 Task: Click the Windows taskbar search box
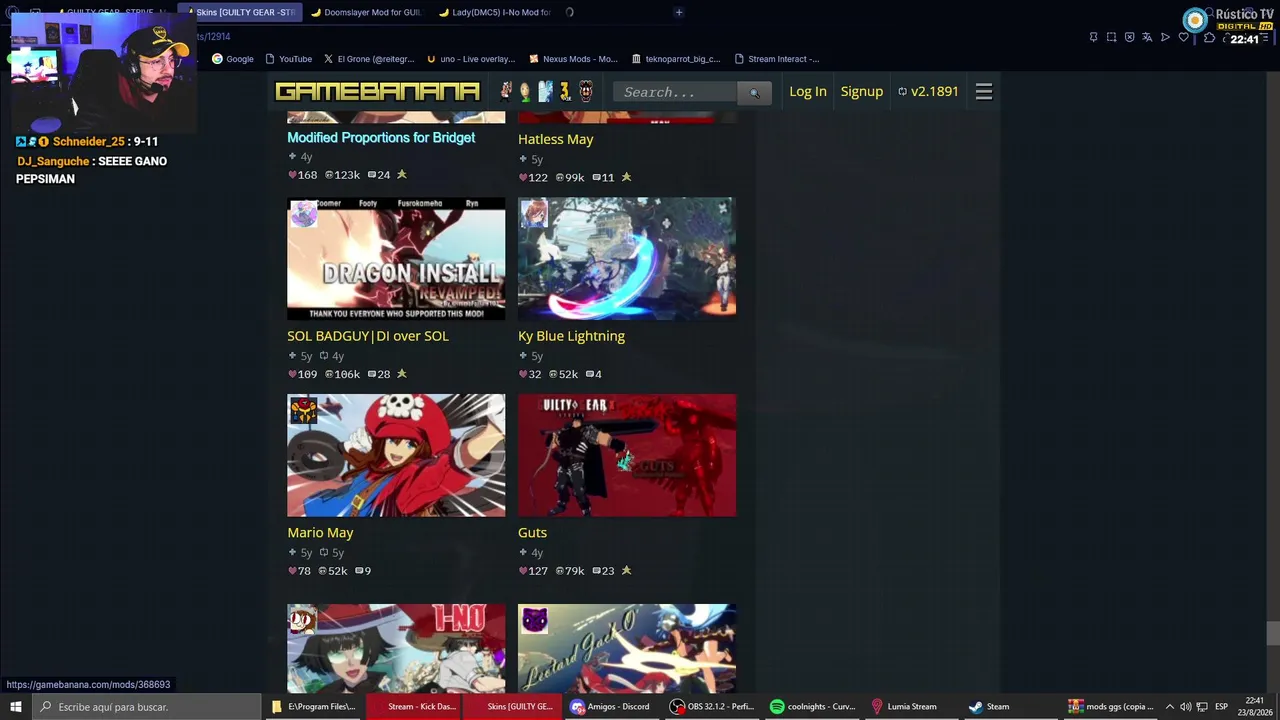click(146, 707)
